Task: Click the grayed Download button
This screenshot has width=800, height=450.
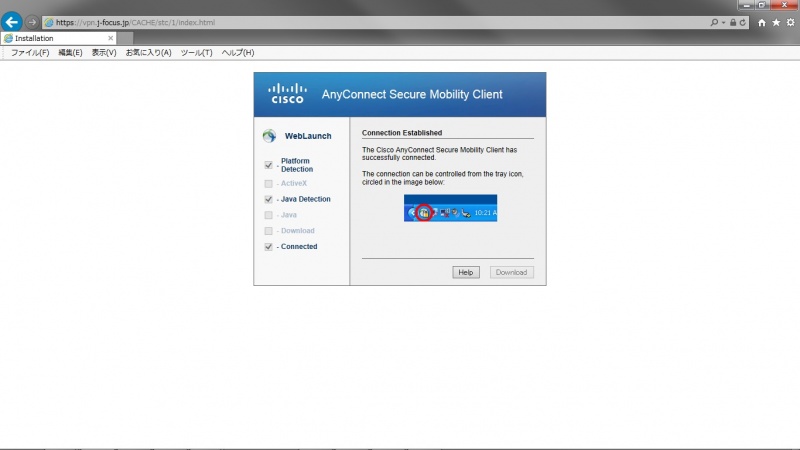Action: [x=511, y=272]
